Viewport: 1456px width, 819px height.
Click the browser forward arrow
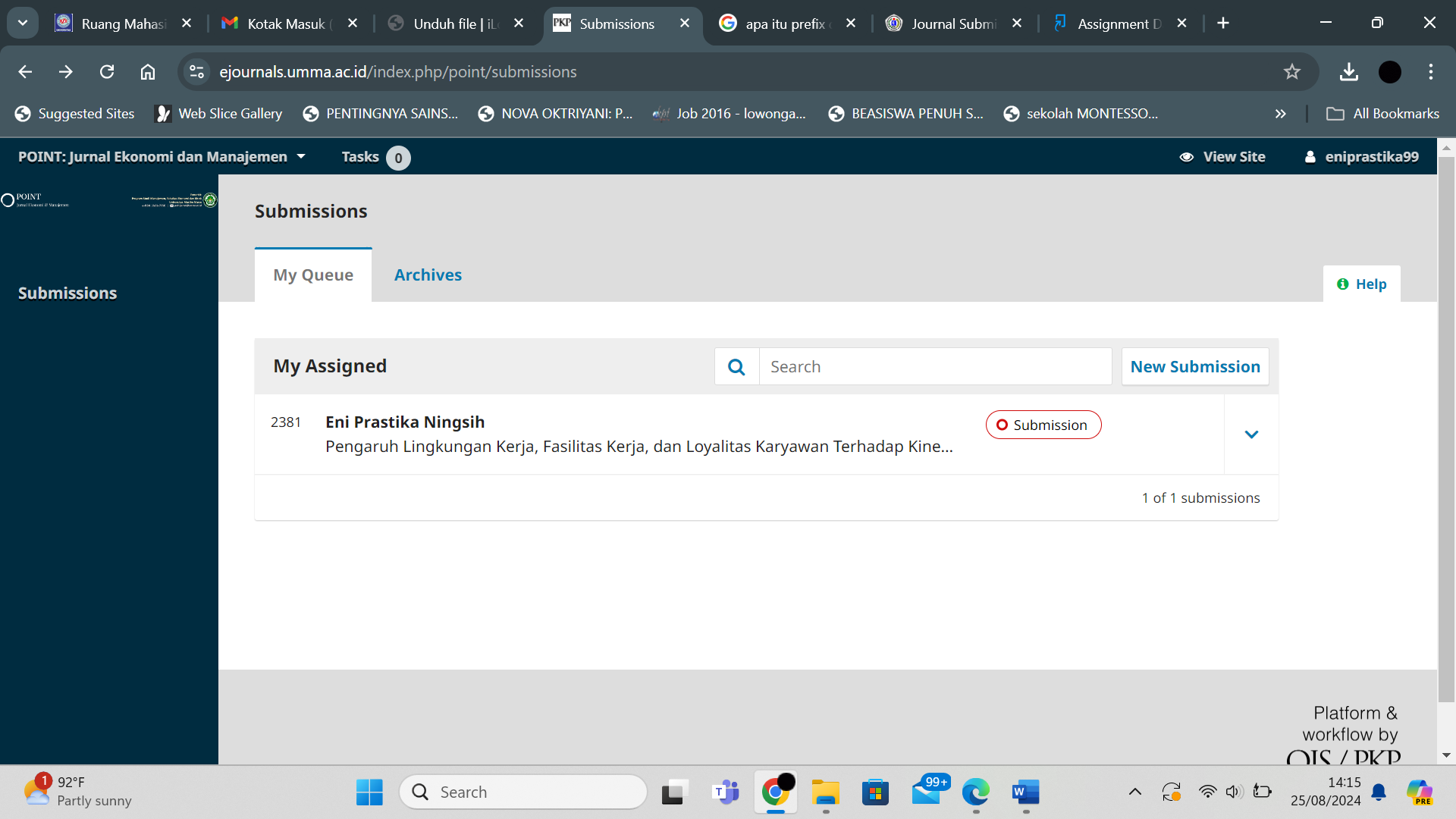click(66, 71)
